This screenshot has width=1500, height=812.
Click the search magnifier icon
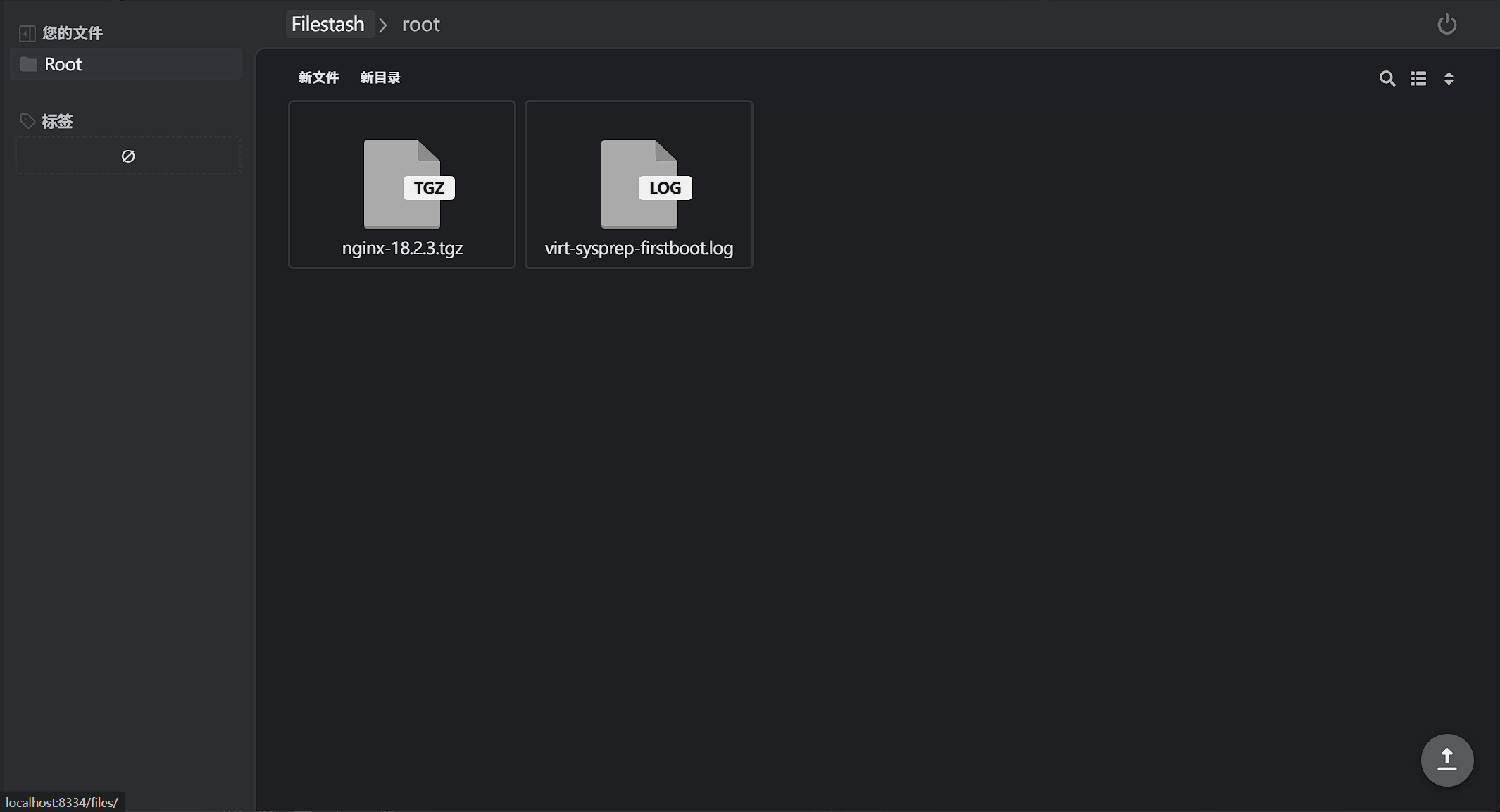pos(1387,78)
